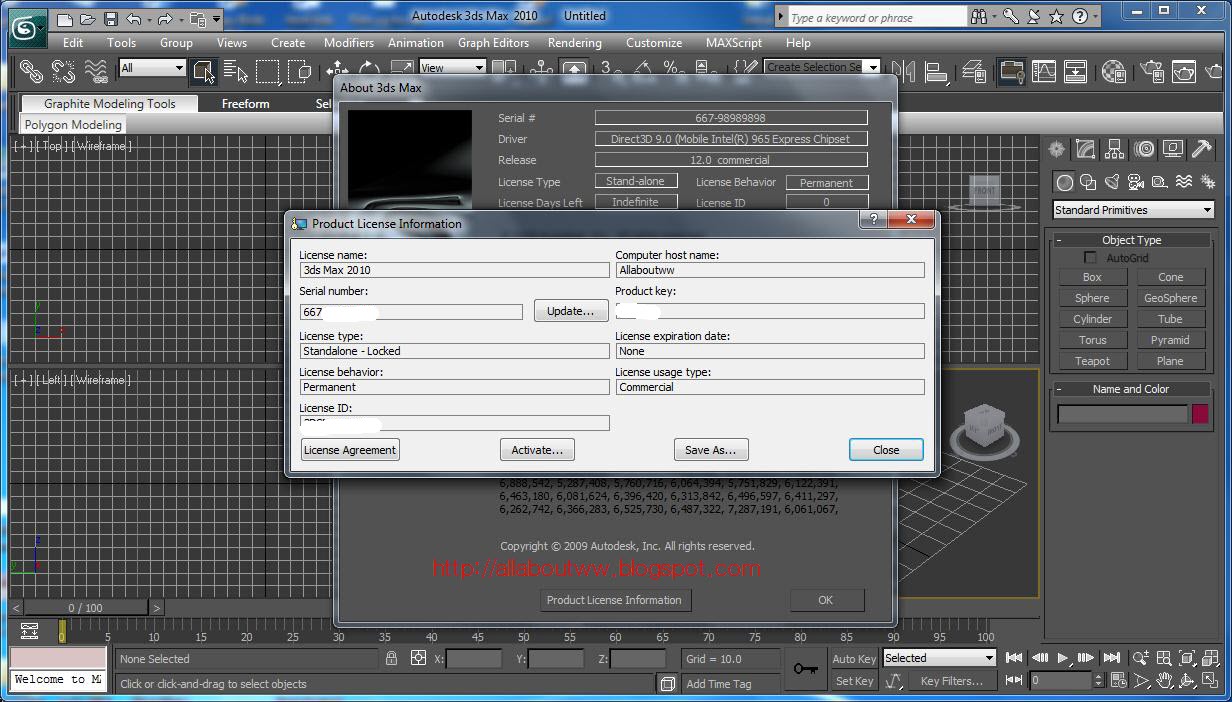Open the Create panel star icon
Viewport: 1232px width, 702px height.
click(x=1057, y=149)
